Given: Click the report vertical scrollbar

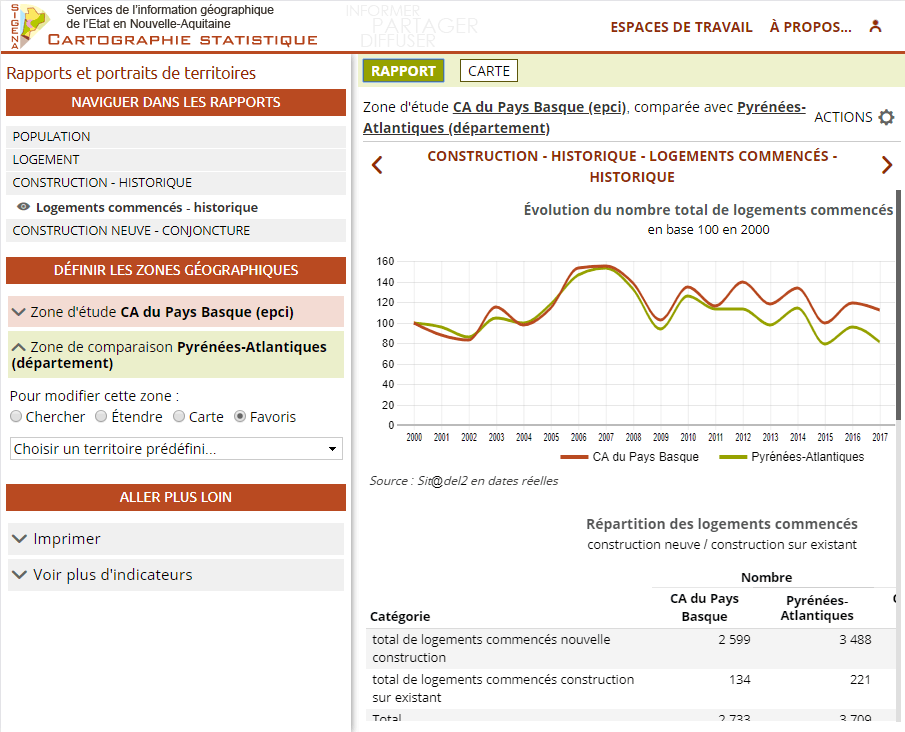Looking at the screenshot, I should pyautogui.click(x=898, y=305).
